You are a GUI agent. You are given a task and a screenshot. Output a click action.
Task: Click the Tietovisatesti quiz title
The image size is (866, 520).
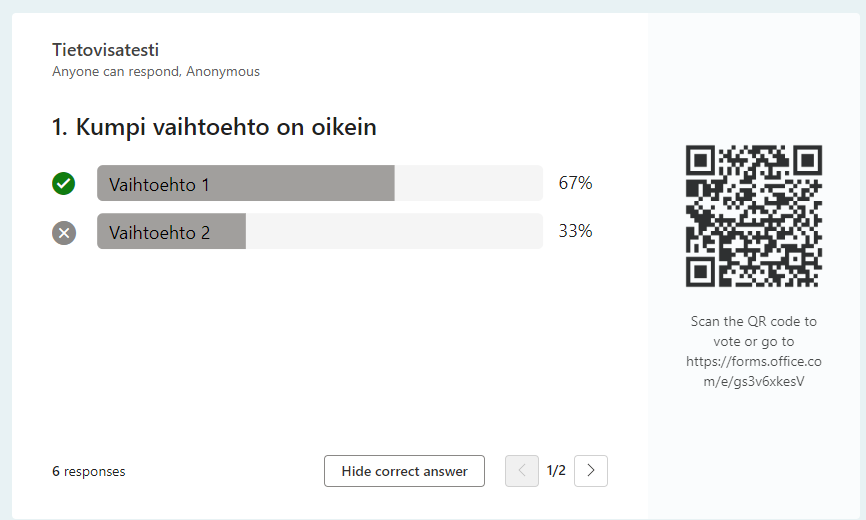[x=105, y=50]
